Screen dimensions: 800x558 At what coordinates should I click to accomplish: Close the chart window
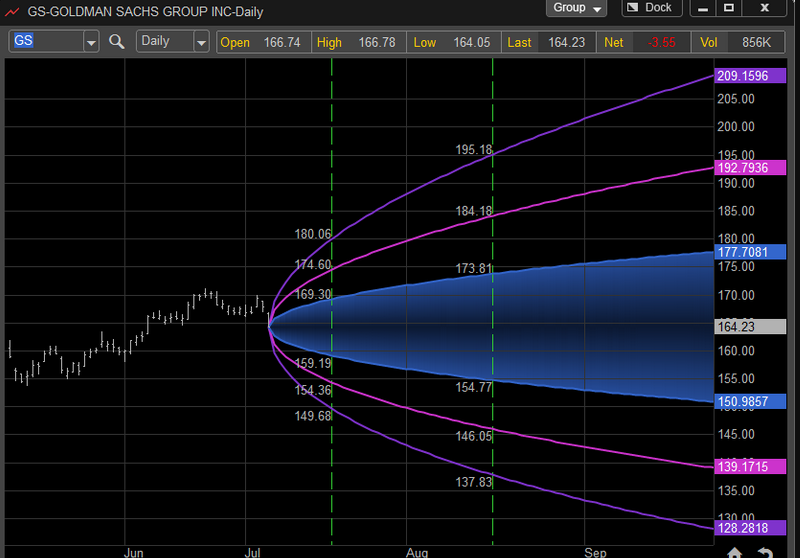[x=764, y=8]
